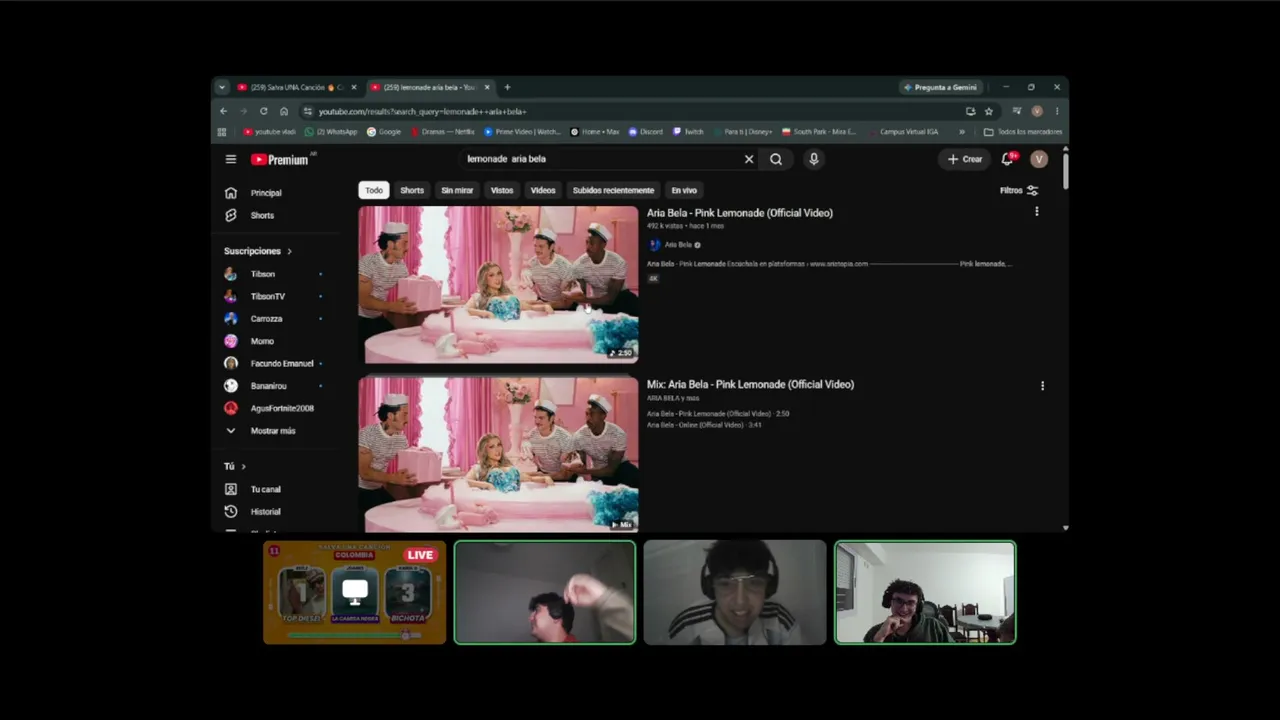Go to the YouTube Premium logo home

[x=281, y=159]
